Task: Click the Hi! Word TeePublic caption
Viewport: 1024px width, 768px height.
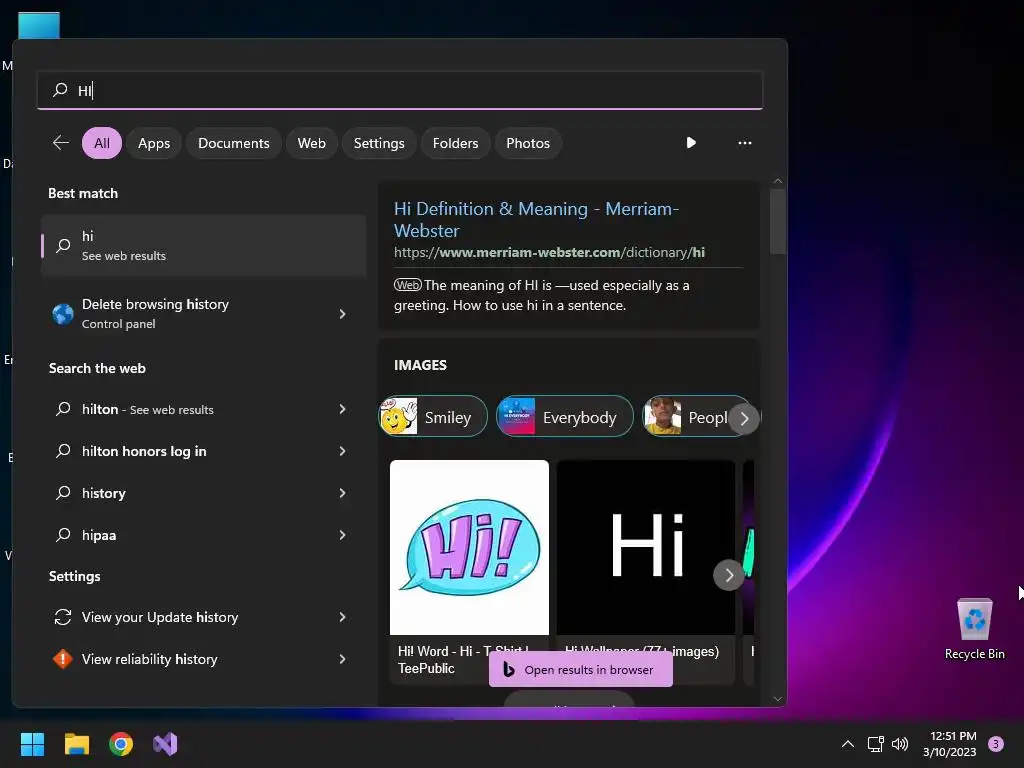Action: click(x=464, y=660)
